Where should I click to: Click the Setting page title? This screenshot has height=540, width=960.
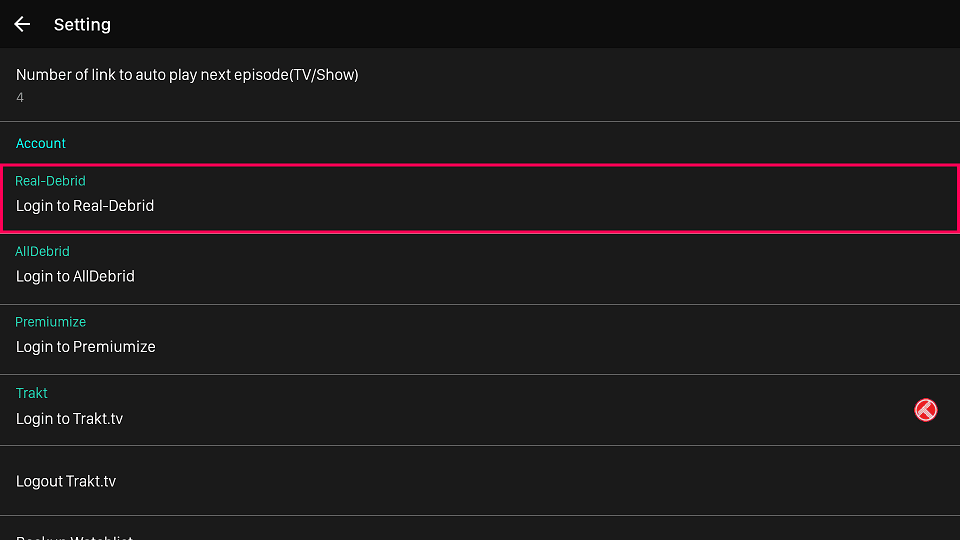click(x=82, y=24)
